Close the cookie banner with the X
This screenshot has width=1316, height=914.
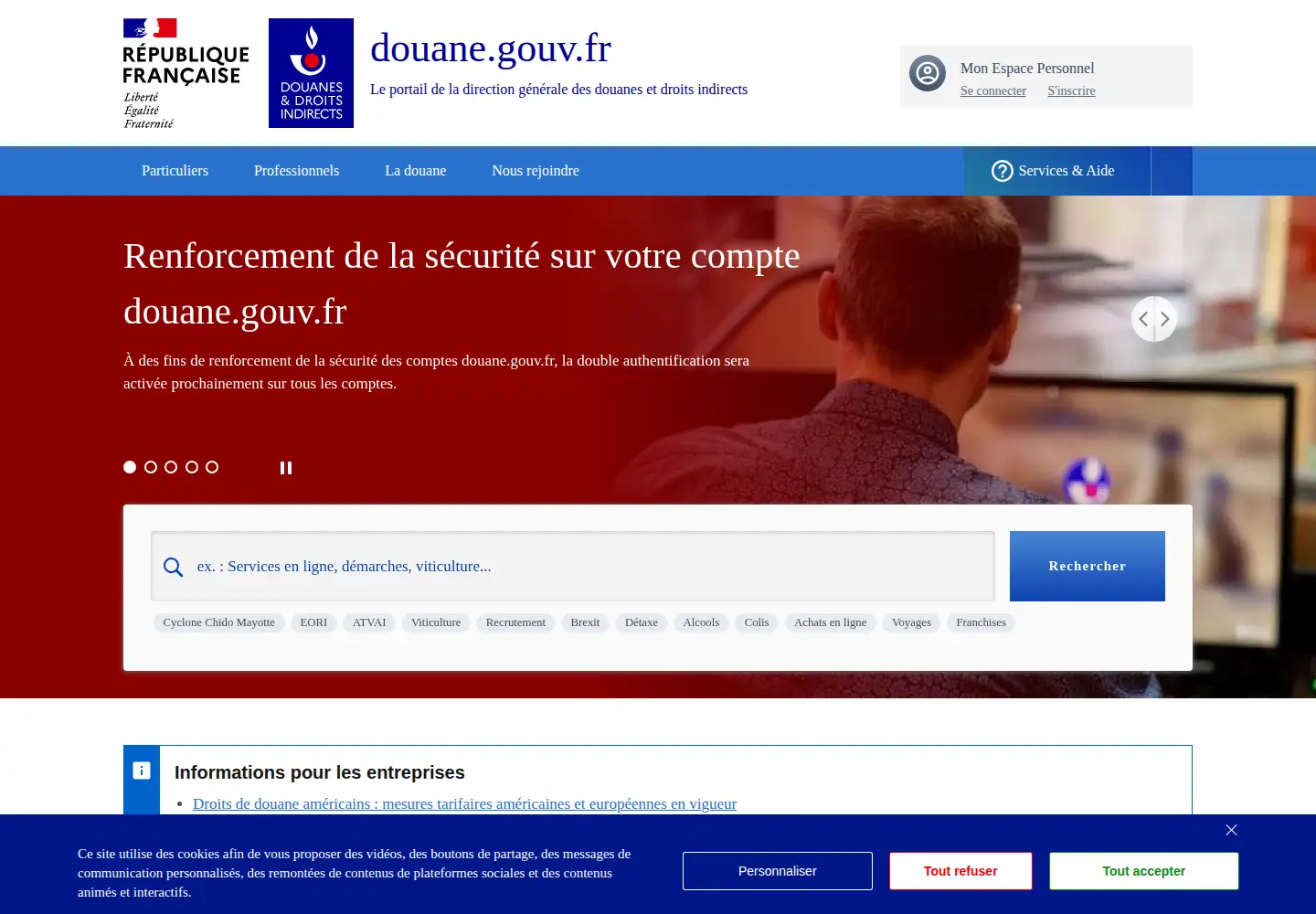1231,830
